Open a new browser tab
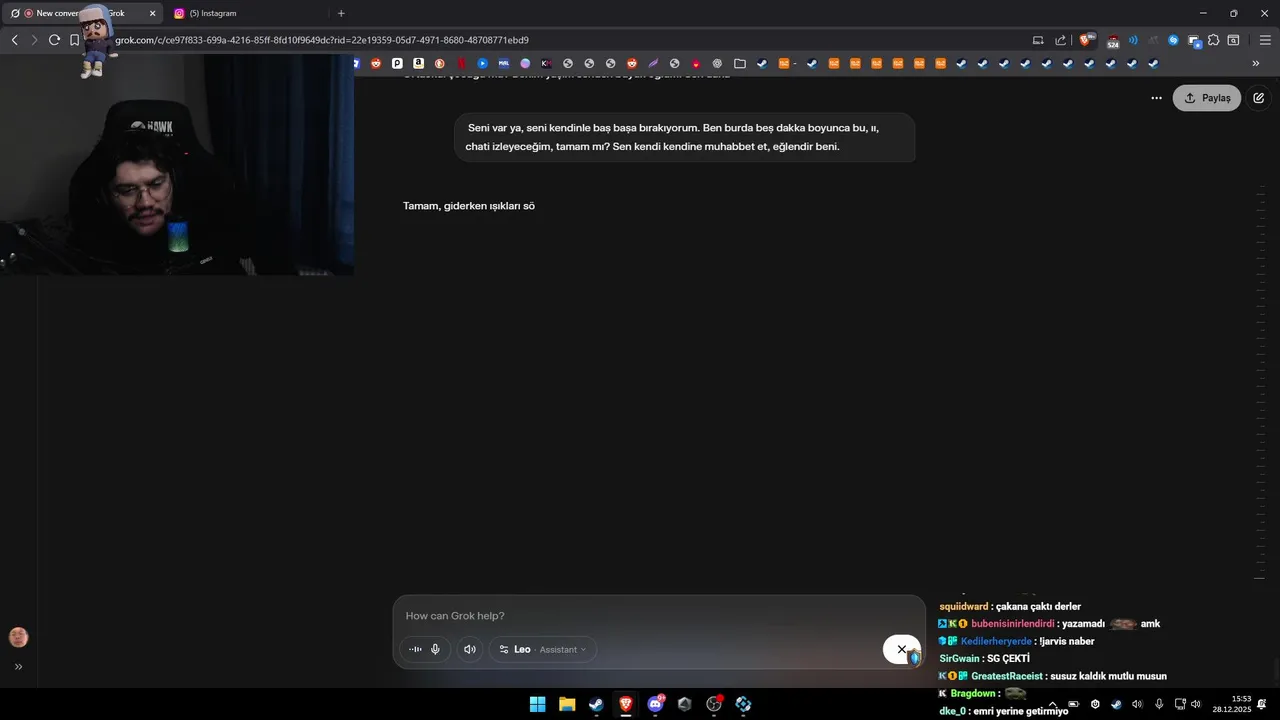 coord(341,13)
